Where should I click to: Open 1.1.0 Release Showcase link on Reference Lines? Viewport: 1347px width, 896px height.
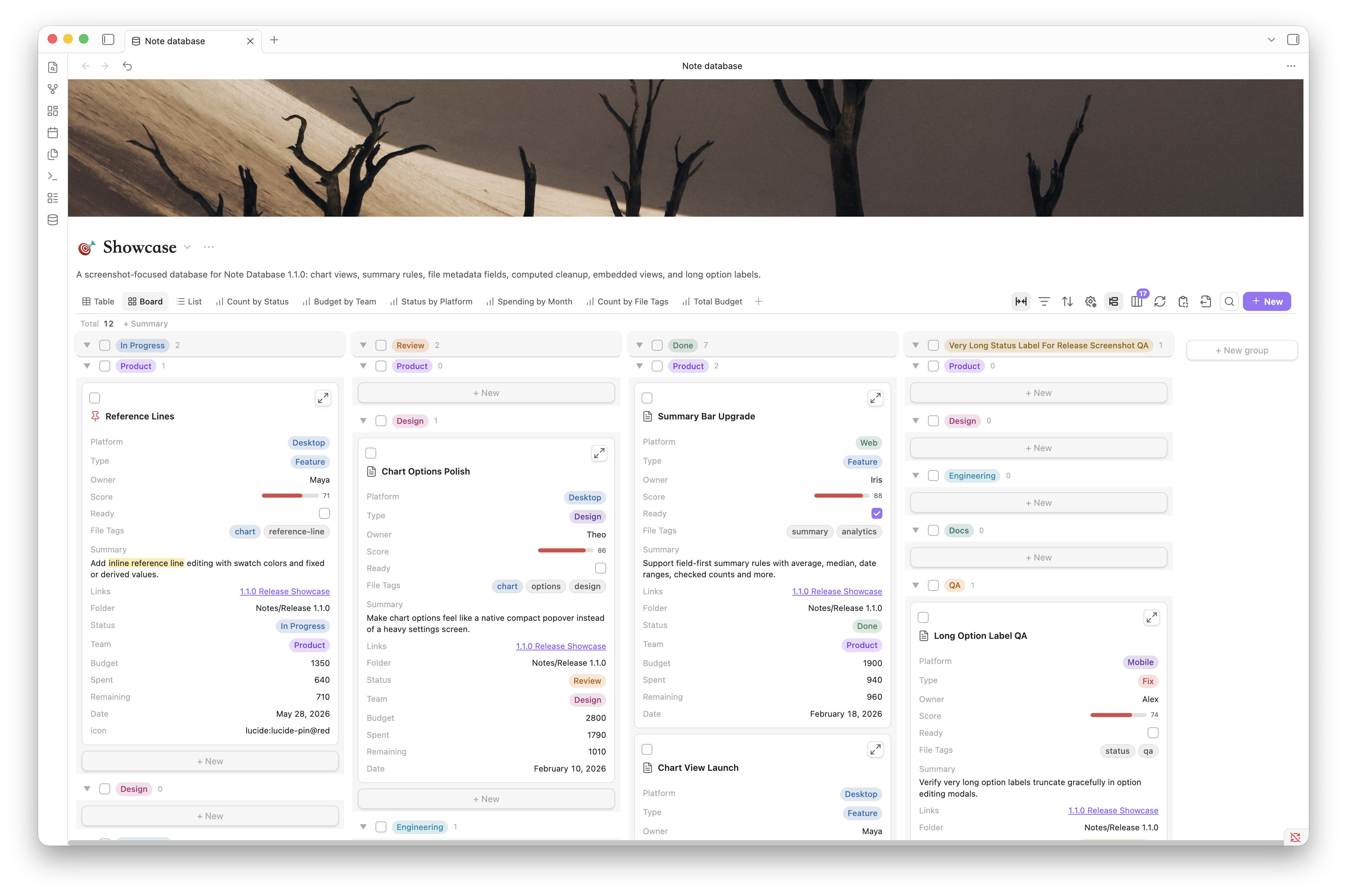284,591
